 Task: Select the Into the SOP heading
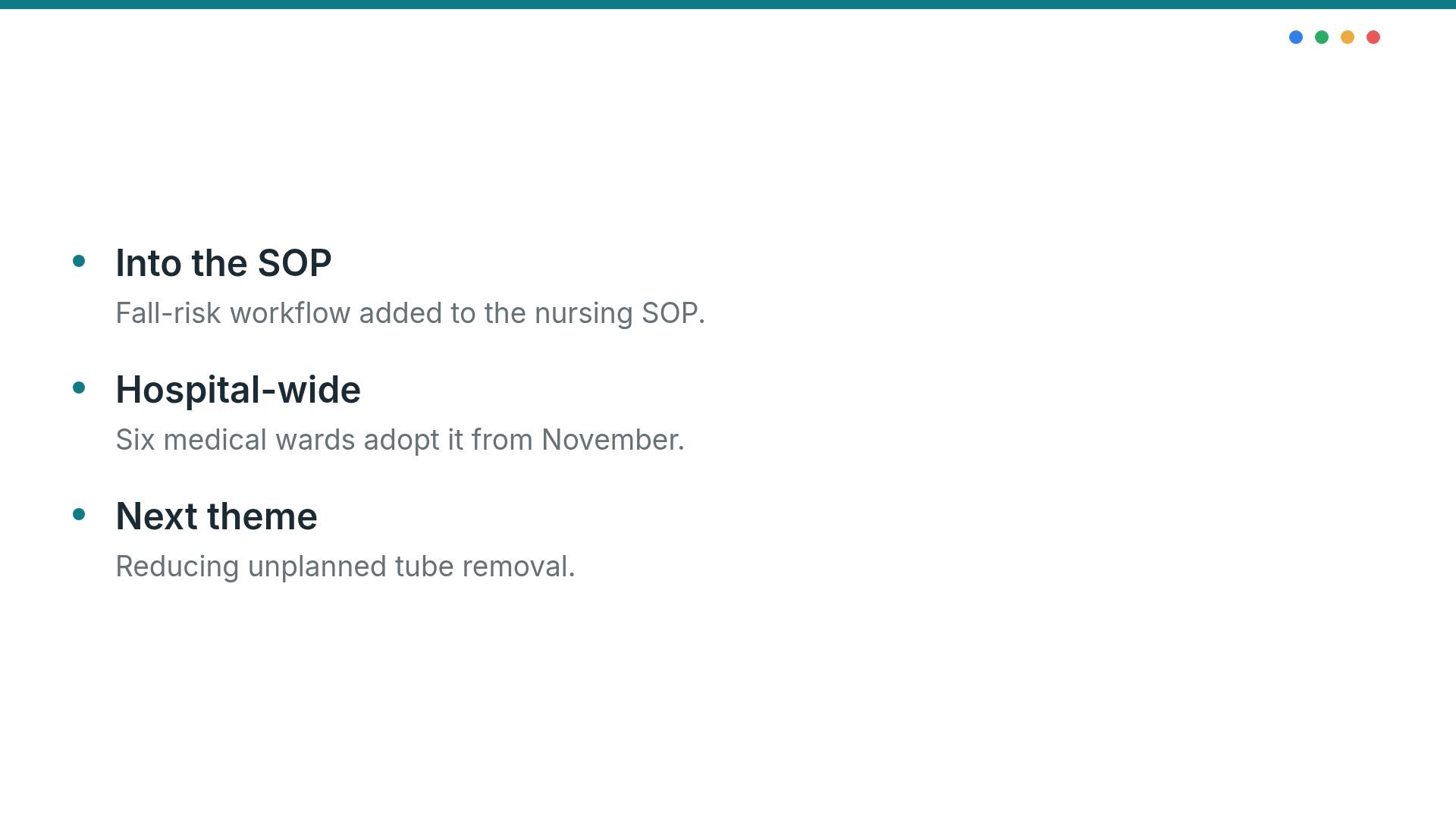click(224, 263)
